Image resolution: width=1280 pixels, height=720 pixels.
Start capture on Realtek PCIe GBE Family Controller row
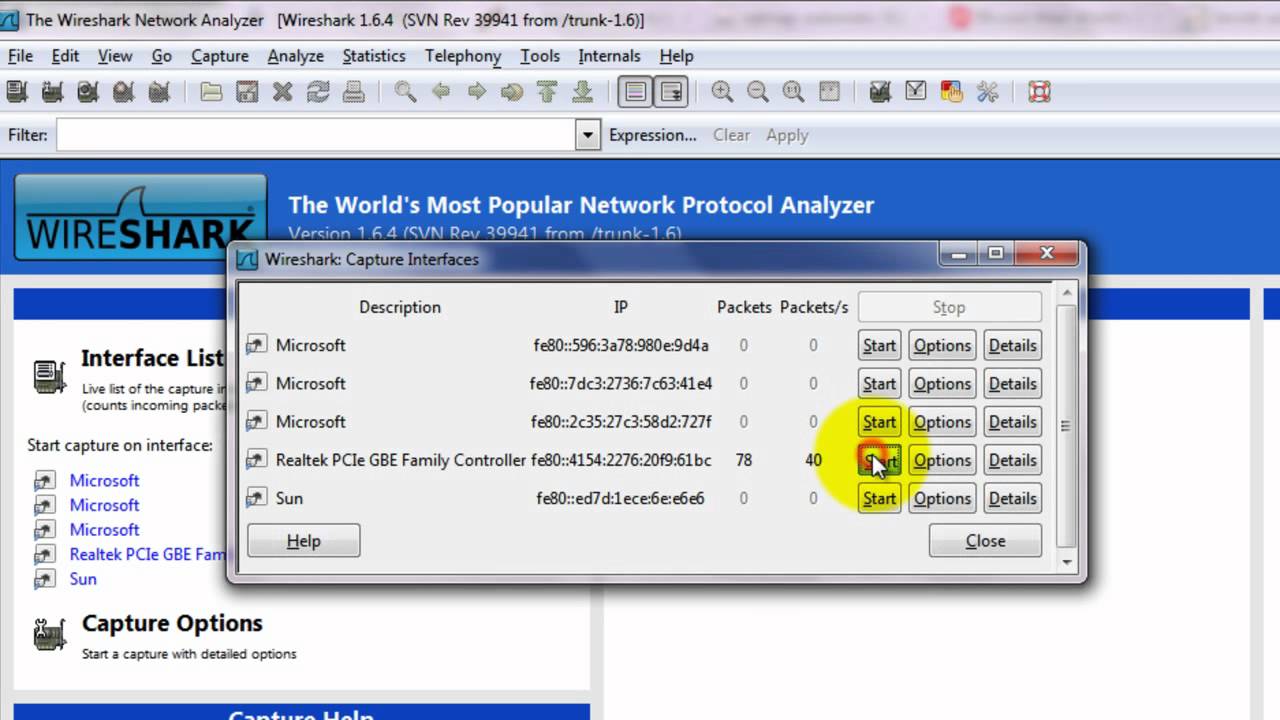click(879, 460)
